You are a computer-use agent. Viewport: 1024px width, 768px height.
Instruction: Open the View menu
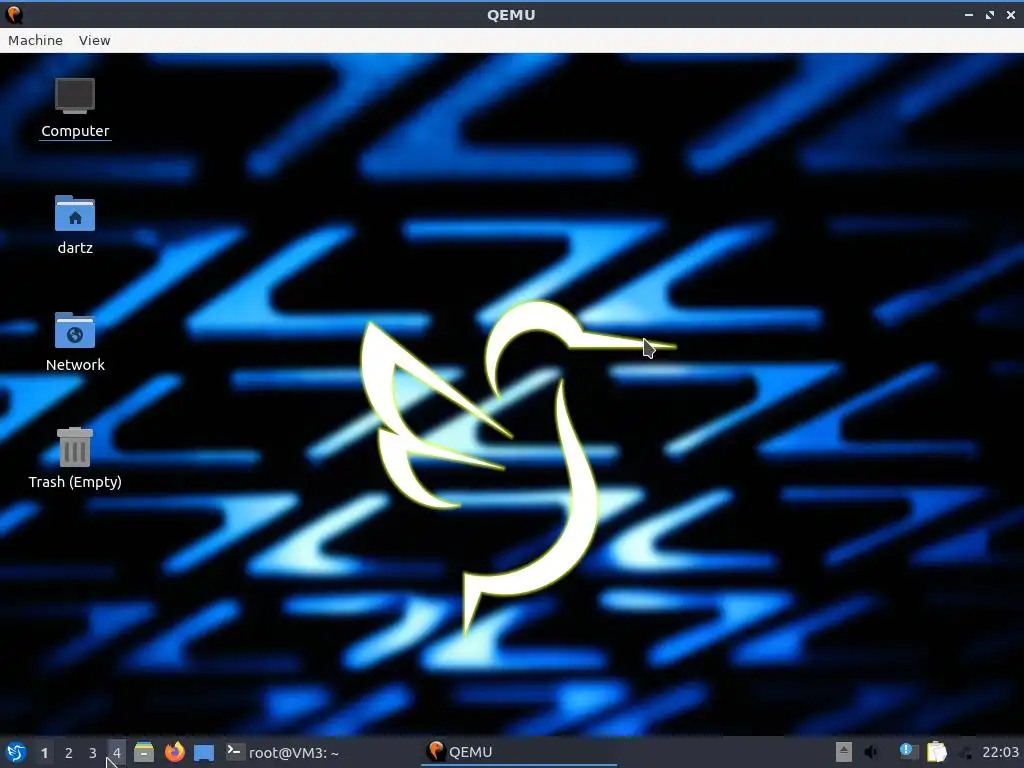[x=94, y=40]
